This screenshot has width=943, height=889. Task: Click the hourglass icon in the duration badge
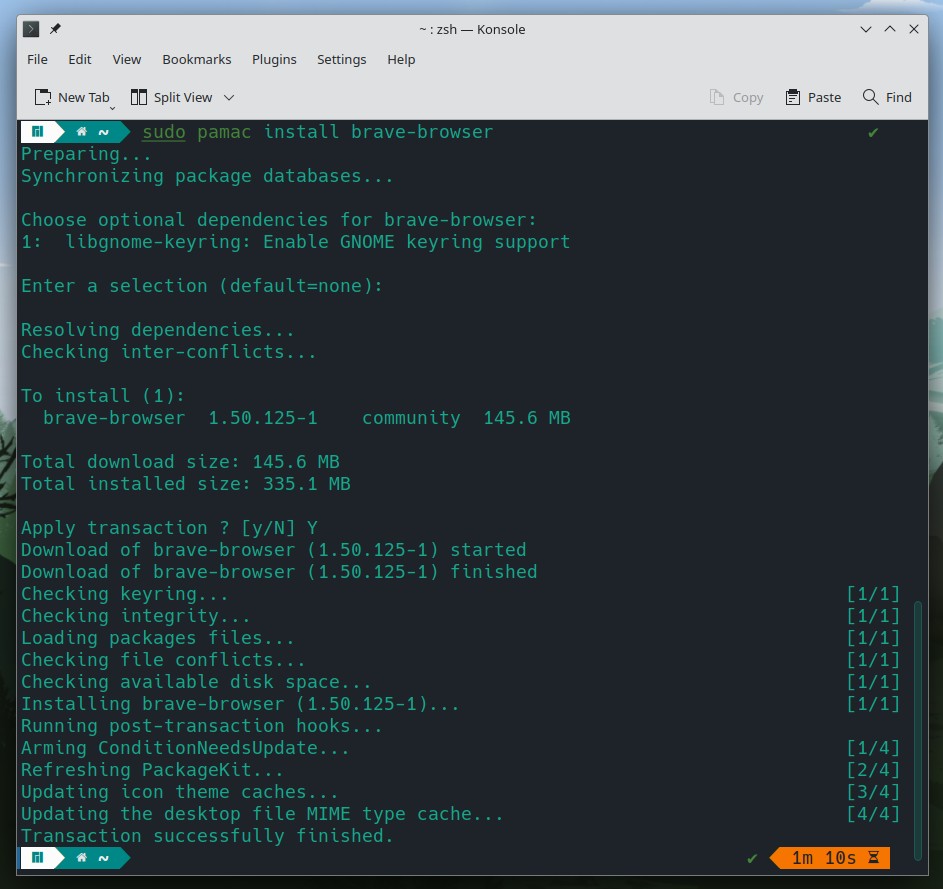pos(873,858)
